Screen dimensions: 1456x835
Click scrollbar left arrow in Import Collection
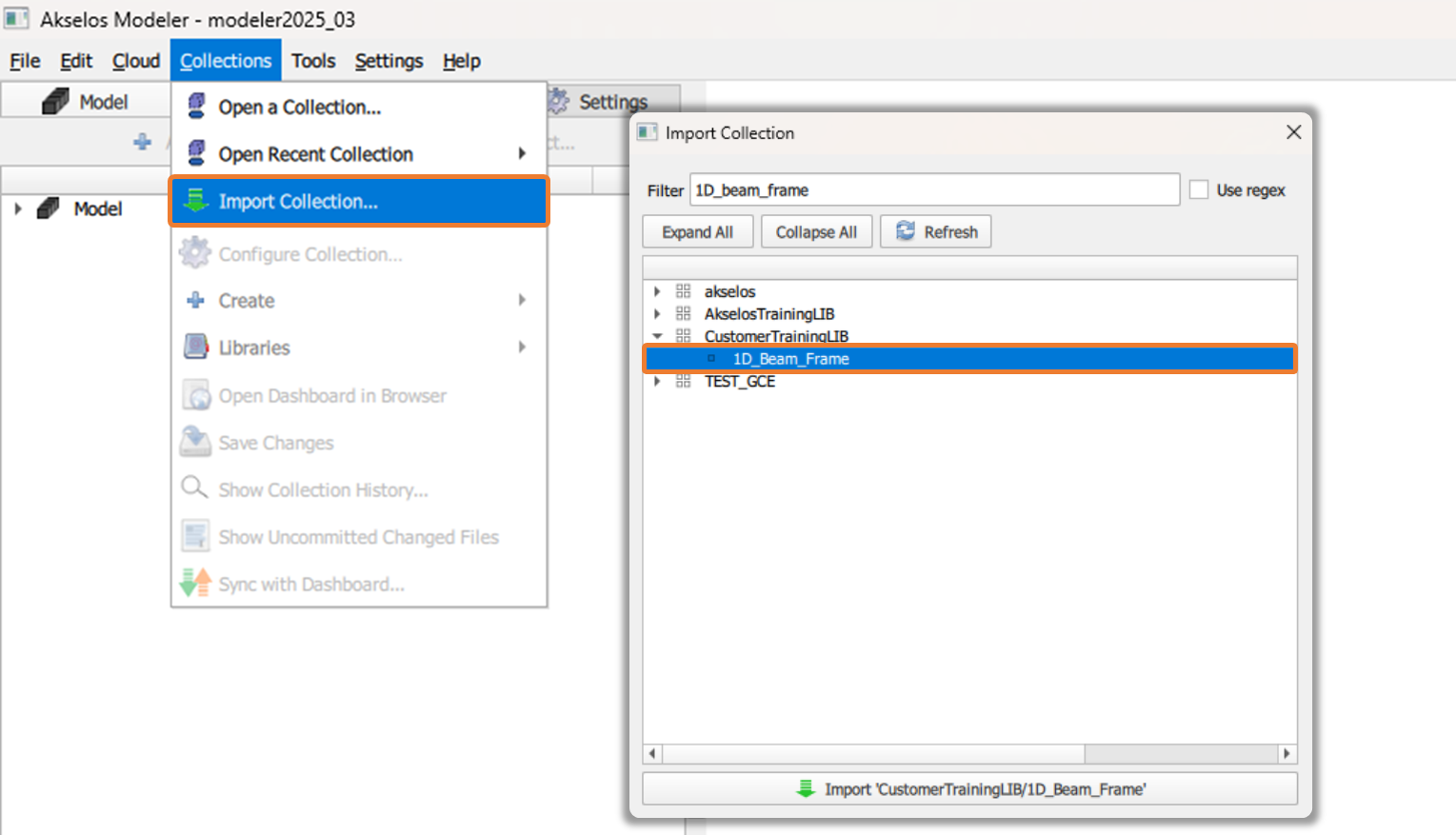tap(652, 753)
